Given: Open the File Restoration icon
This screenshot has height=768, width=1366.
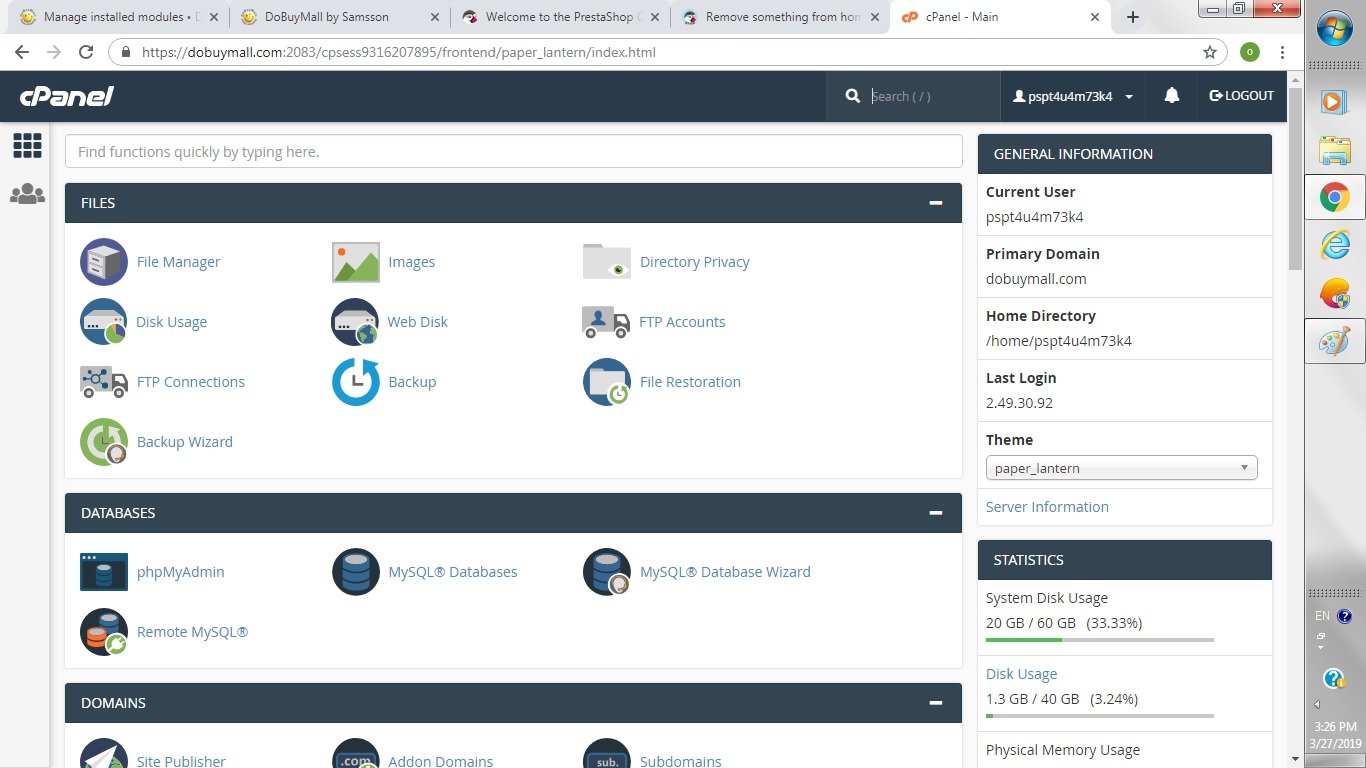Looking at the screenshot, I should (x=607, y=382).
